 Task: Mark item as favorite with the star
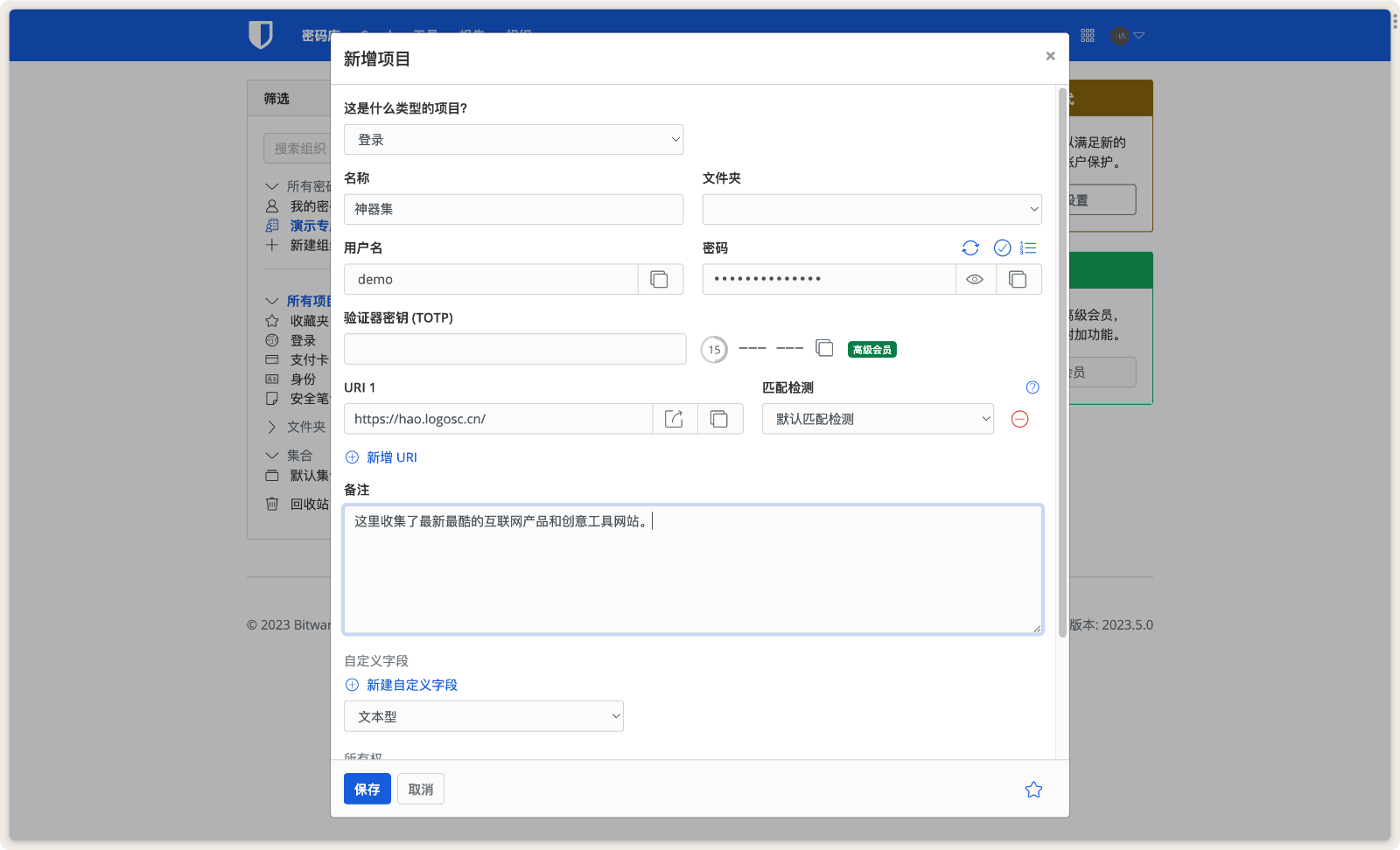1033,789
